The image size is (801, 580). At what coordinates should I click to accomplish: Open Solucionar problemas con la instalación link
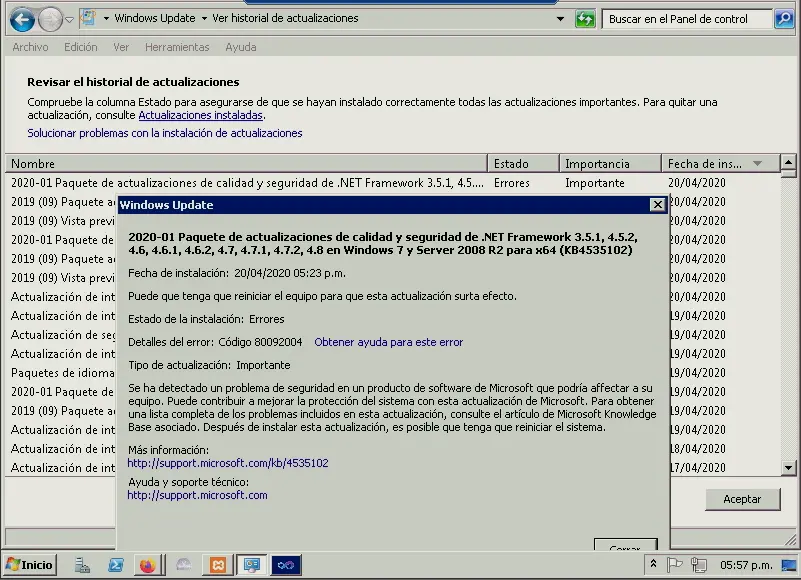tap(164, 133)
